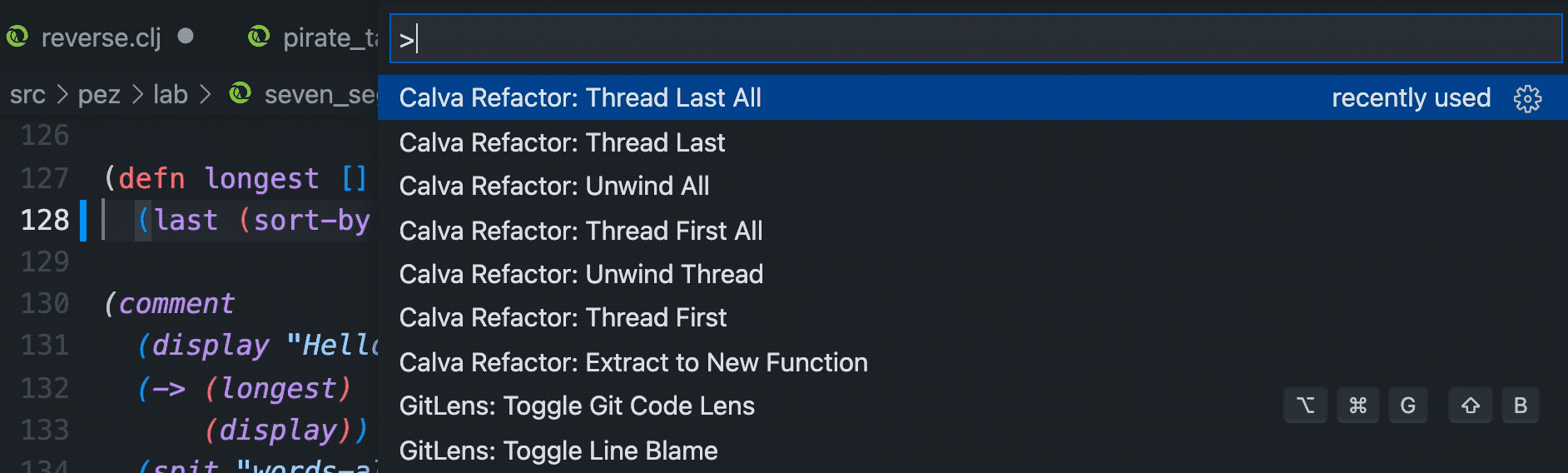Choose Calva Refactor: Thread First
Image resolution: width=1568 pixels, height=473 pixels.
pyautogui.click(x=563, y=317)
